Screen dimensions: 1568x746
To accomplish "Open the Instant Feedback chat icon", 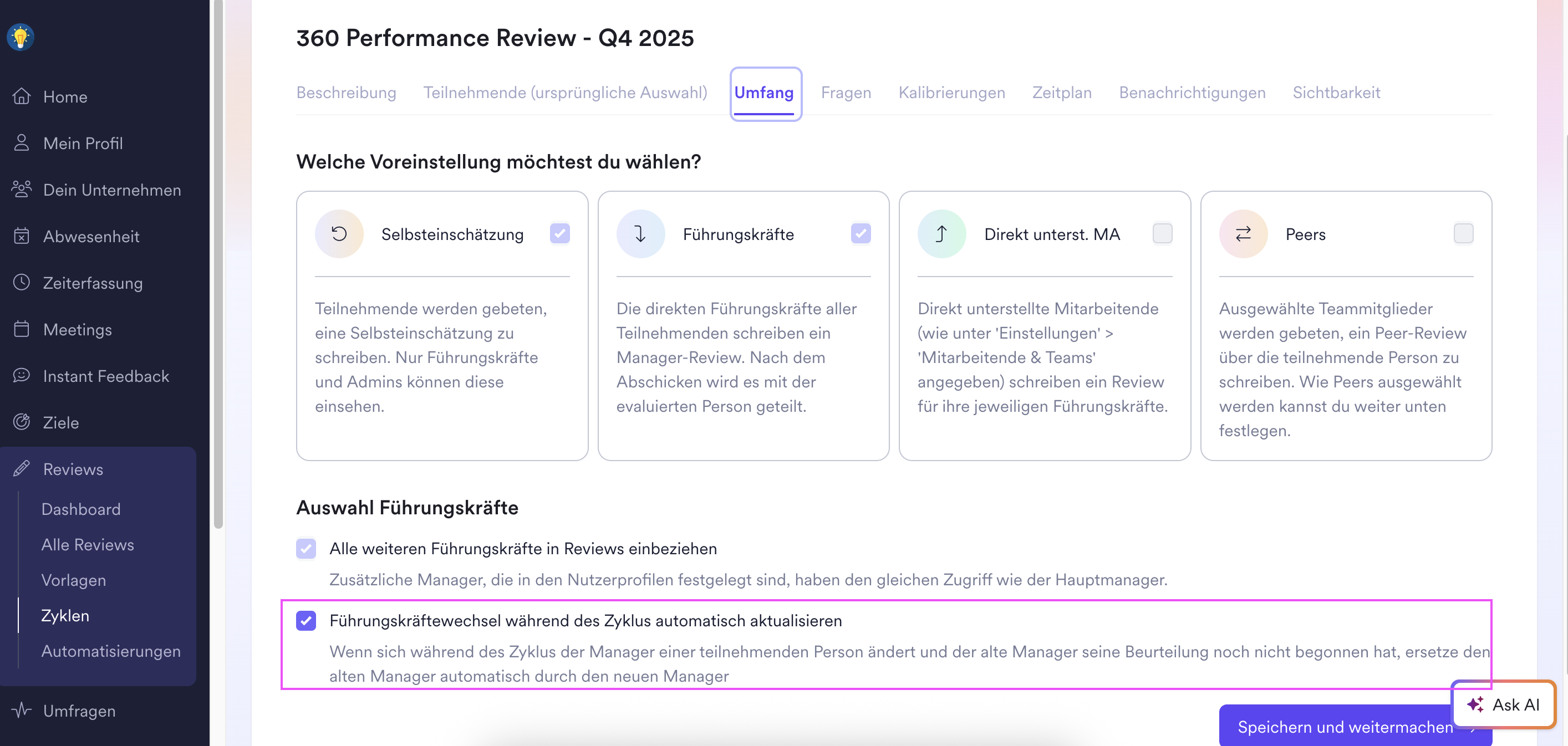I will coord(21,375).
